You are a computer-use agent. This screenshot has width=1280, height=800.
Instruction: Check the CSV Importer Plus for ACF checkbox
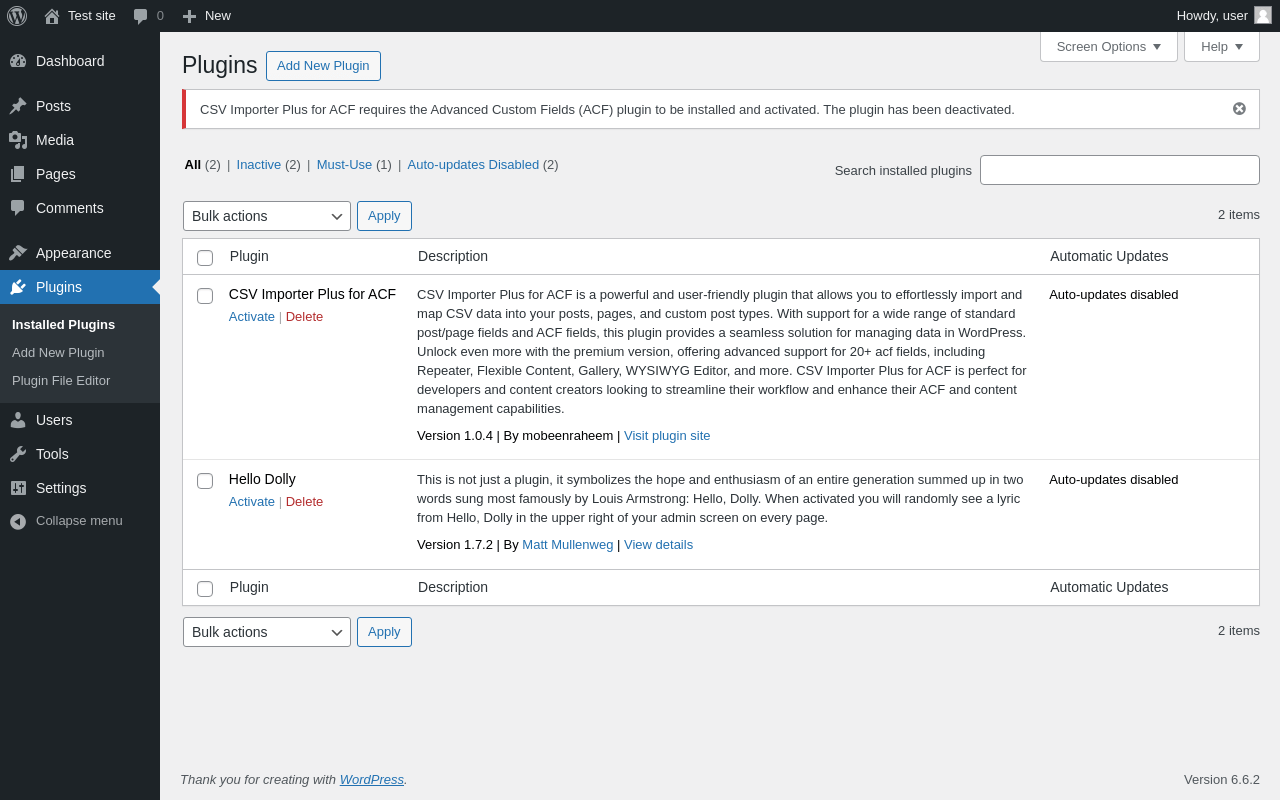205,296
